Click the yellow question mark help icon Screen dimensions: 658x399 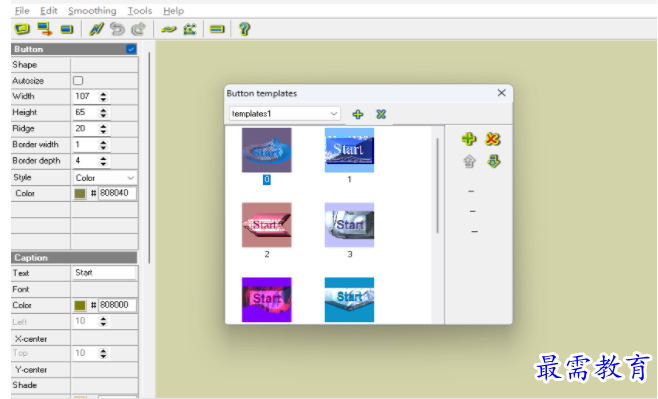click(244, 29)
